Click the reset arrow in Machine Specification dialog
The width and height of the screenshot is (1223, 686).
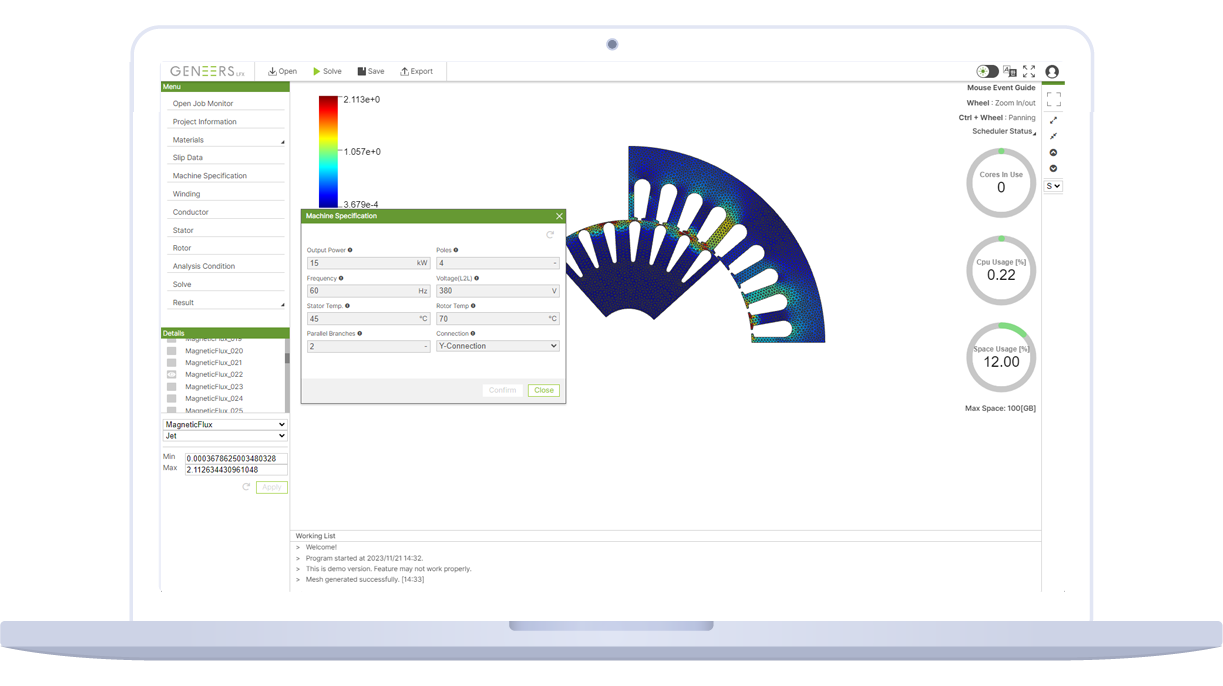[550, 235]
